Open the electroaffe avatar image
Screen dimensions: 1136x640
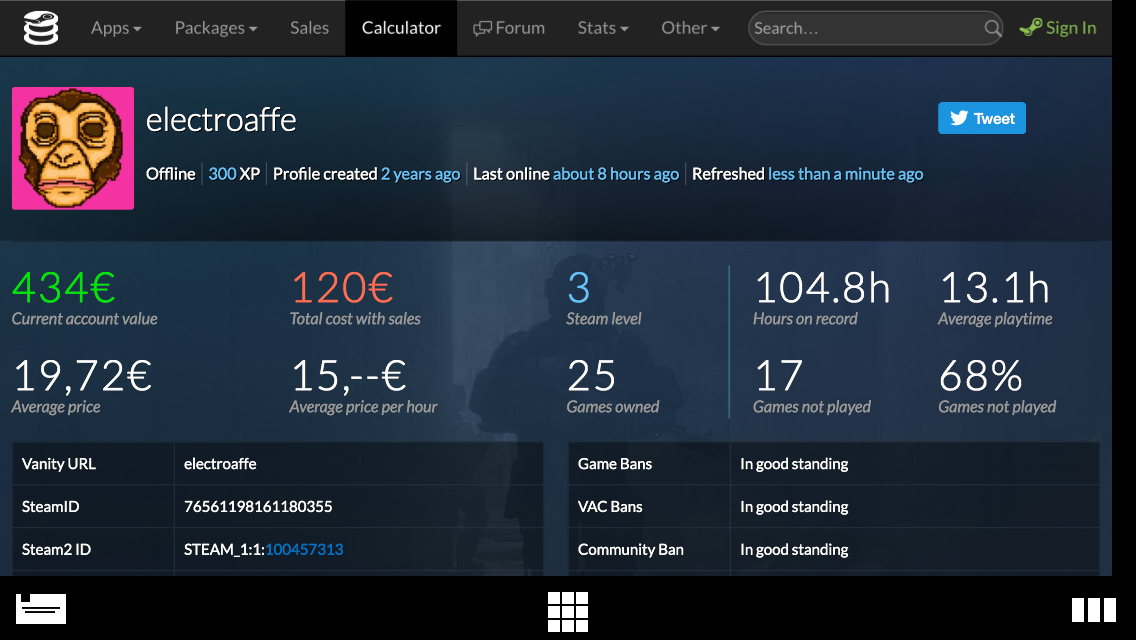(x=73, y=149)
